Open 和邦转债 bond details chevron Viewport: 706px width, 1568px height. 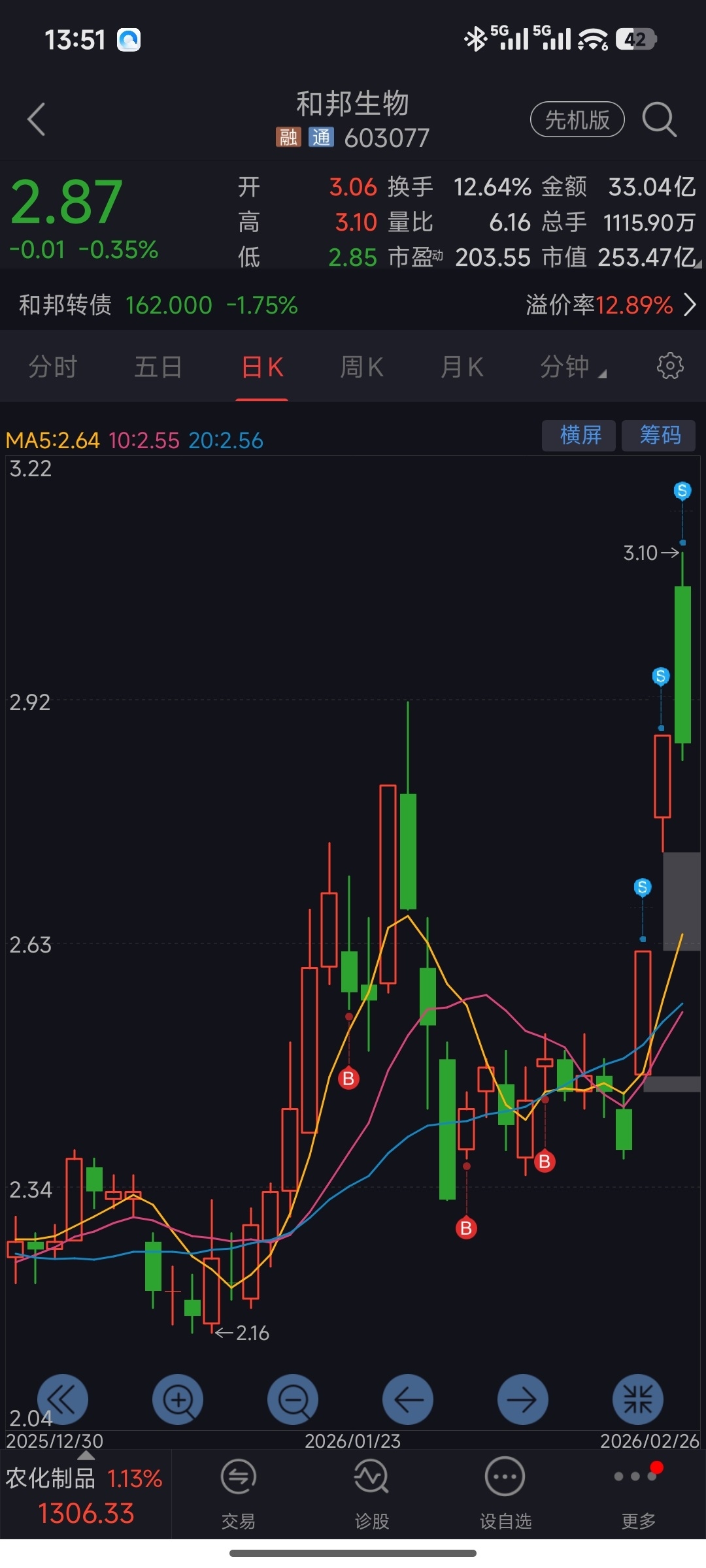tap(690, 304)
